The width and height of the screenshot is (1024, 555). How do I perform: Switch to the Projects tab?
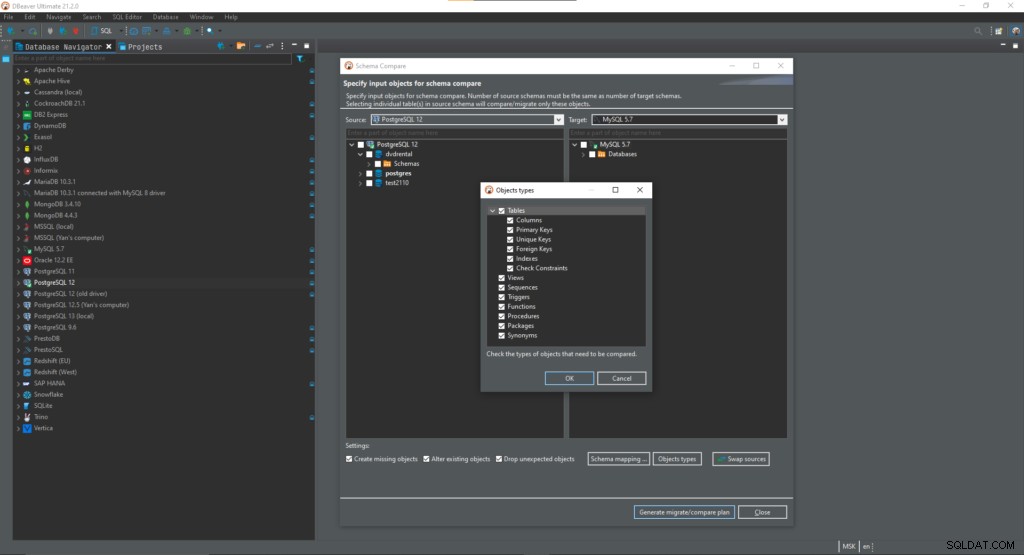click(140, 46)
